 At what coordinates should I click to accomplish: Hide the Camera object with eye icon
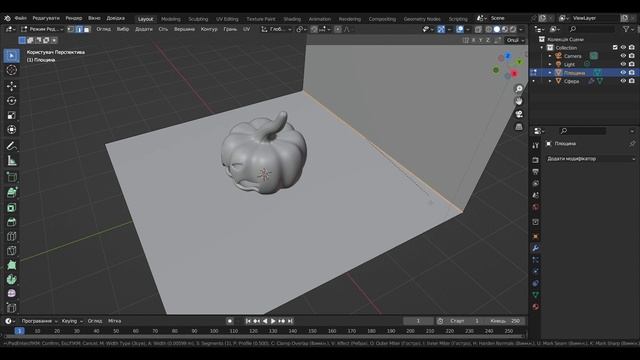623,56
